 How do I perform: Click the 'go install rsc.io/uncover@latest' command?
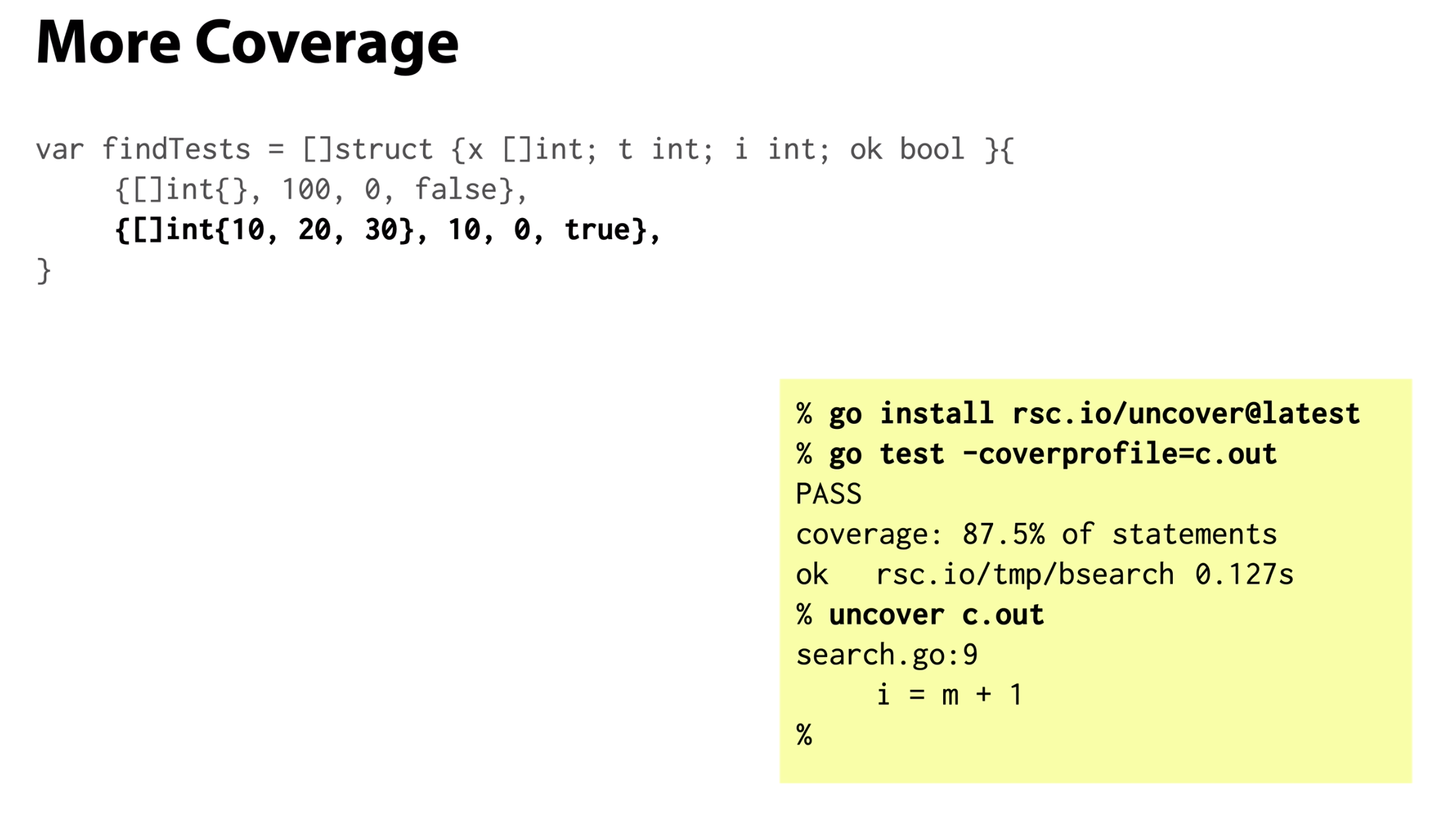tap(1094, 414)
